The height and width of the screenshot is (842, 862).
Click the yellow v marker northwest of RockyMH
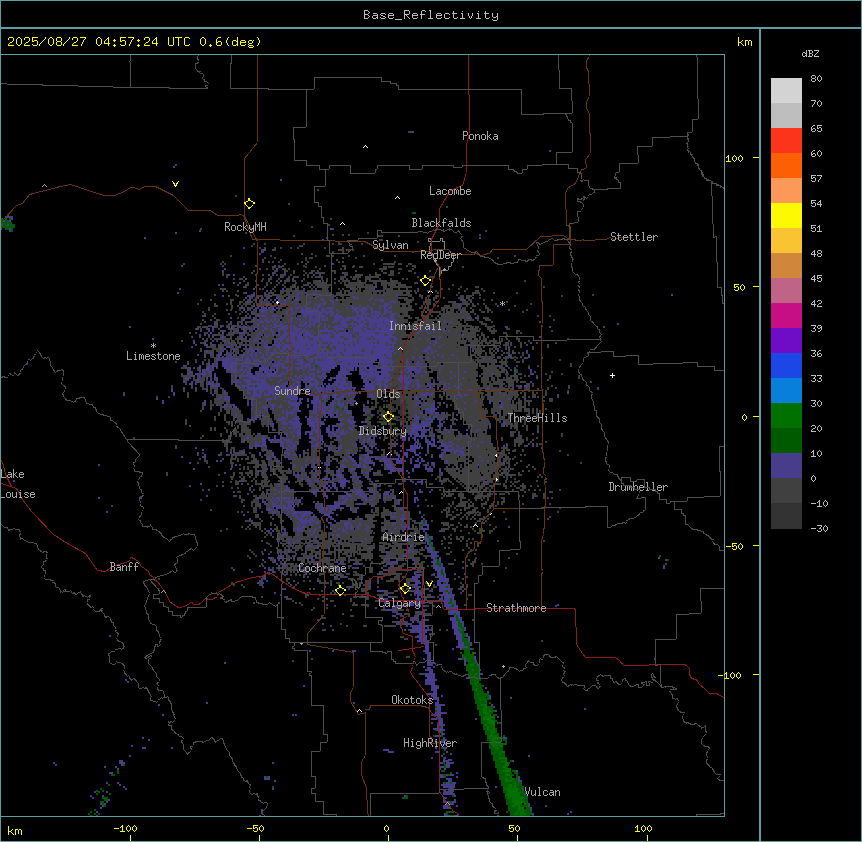point(175,184)
